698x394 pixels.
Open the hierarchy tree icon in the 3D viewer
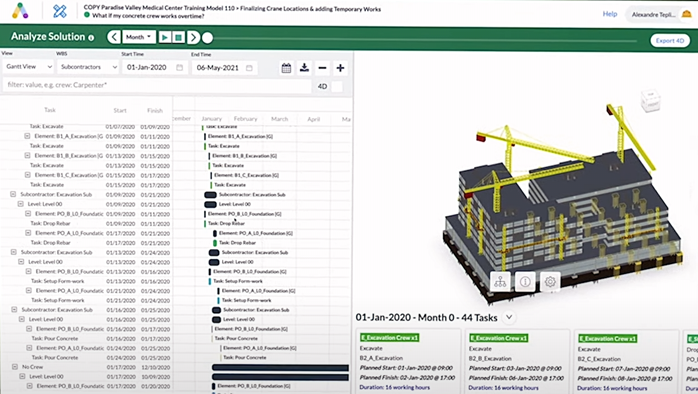point(500,282)
